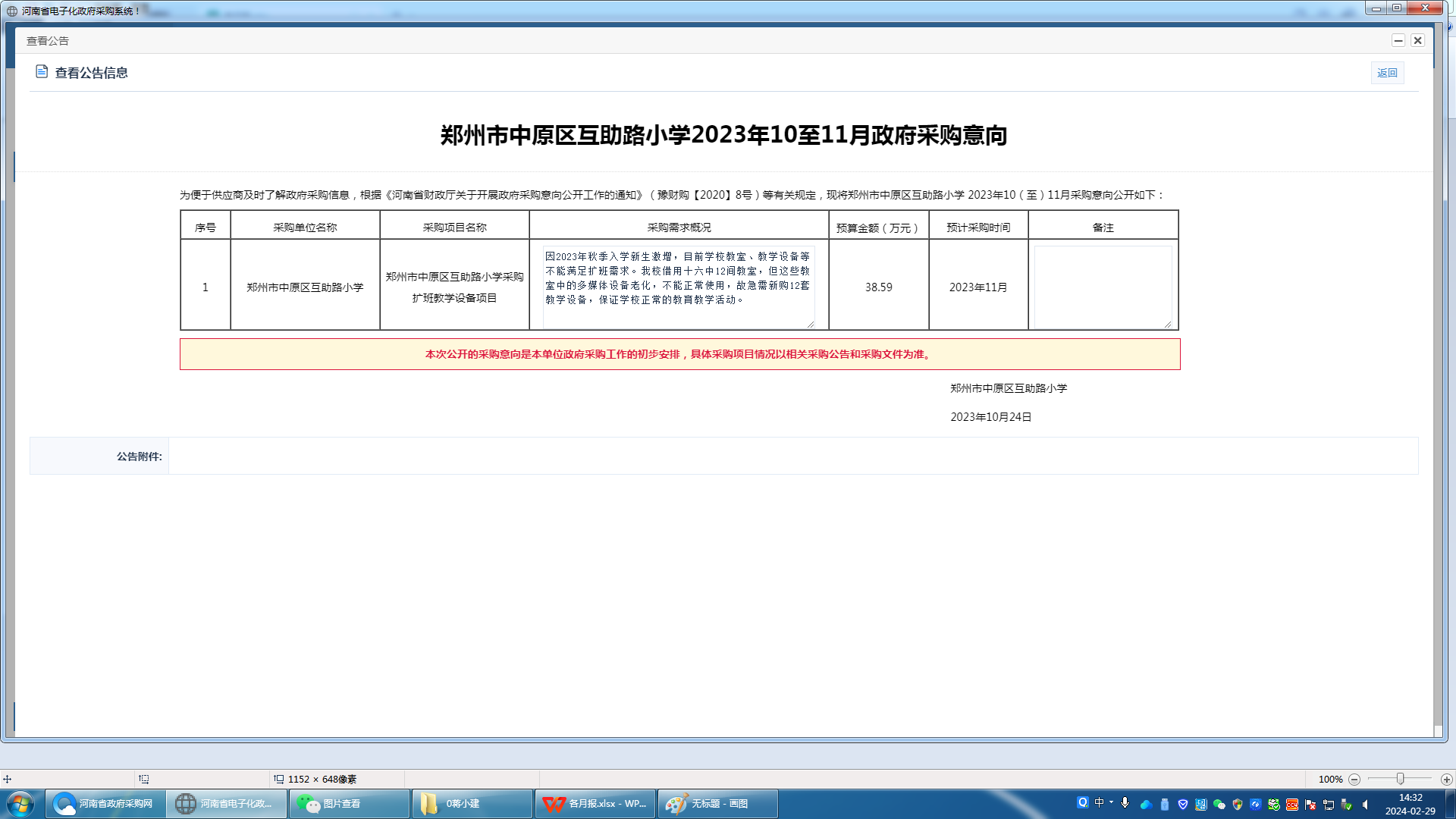1456x819 pixels.
Task: Click the document icon beside 查看公告信息
Action: 42,71
